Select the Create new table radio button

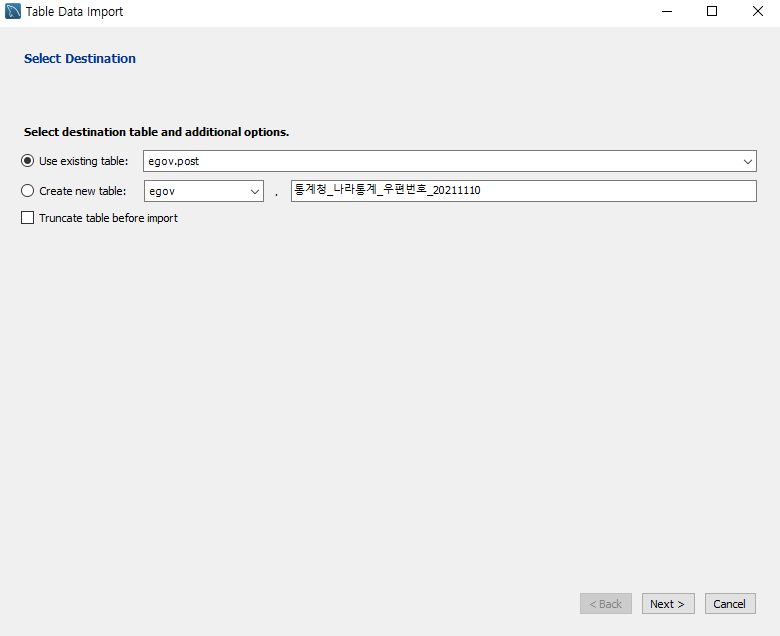(27, 191)
